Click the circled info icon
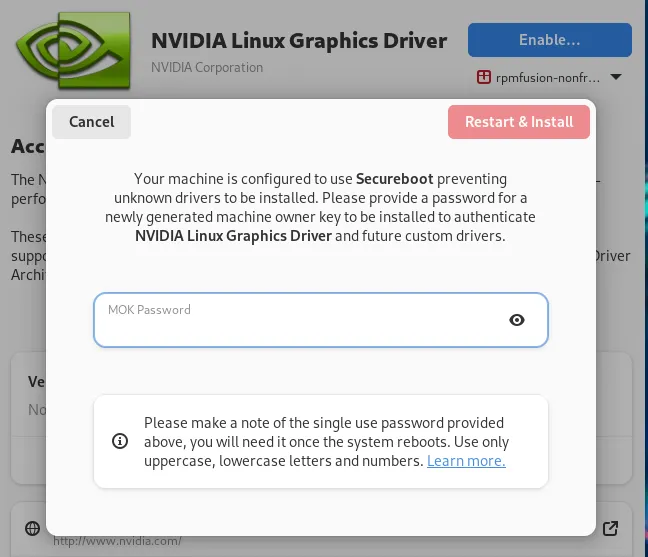This screenshot has height=557, width=648. point(120,441)
